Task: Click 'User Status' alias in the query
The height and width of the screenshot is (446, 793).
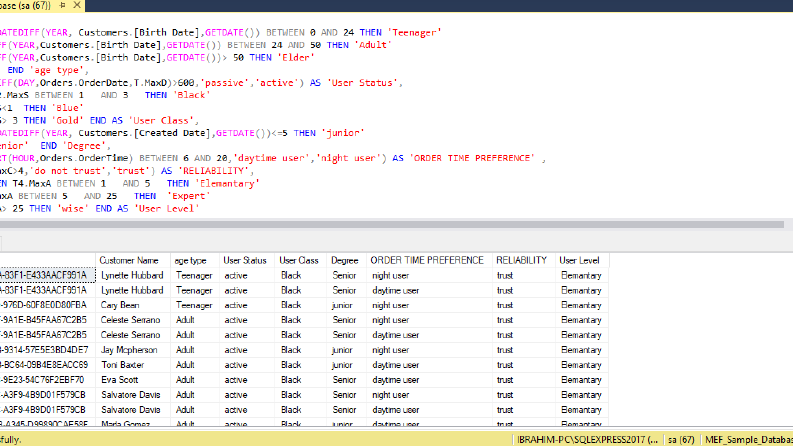Action: point(363,83)
